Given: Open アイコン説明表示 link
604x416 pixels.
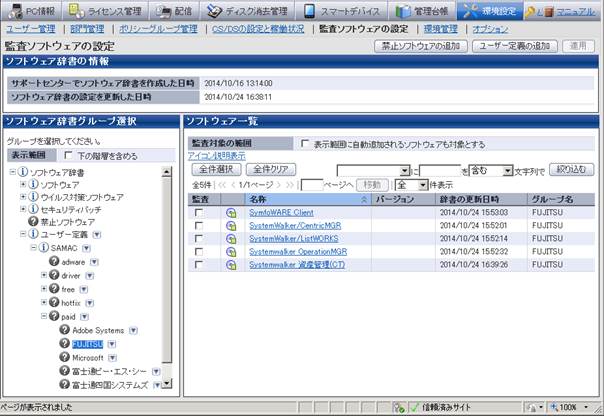Looking at the screenshot, I should (x=216, y=156).
